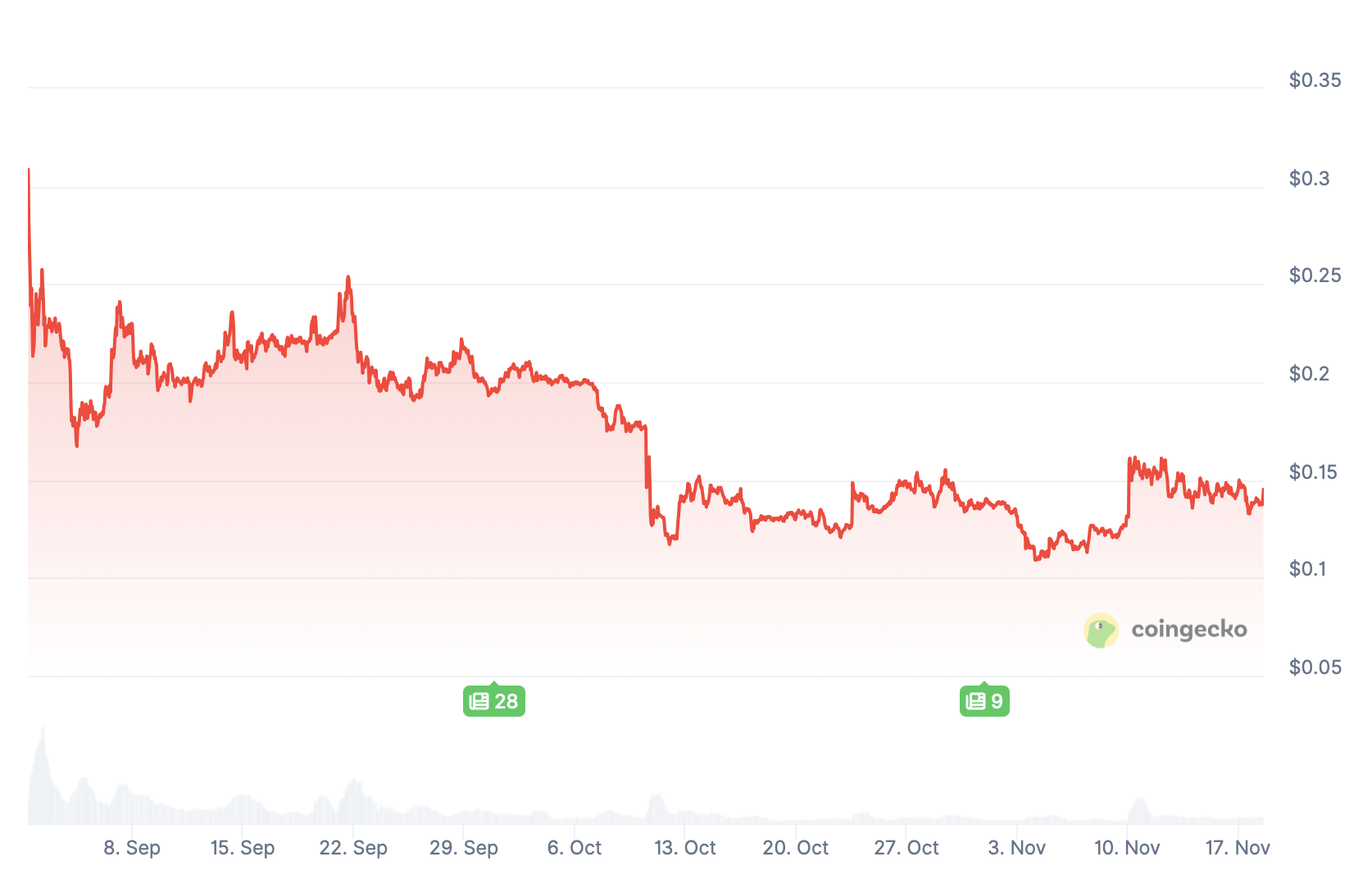The image size is (1372, 884).
Task: Click the coingecko watermark text
Action: click(x=1188, y=630)
